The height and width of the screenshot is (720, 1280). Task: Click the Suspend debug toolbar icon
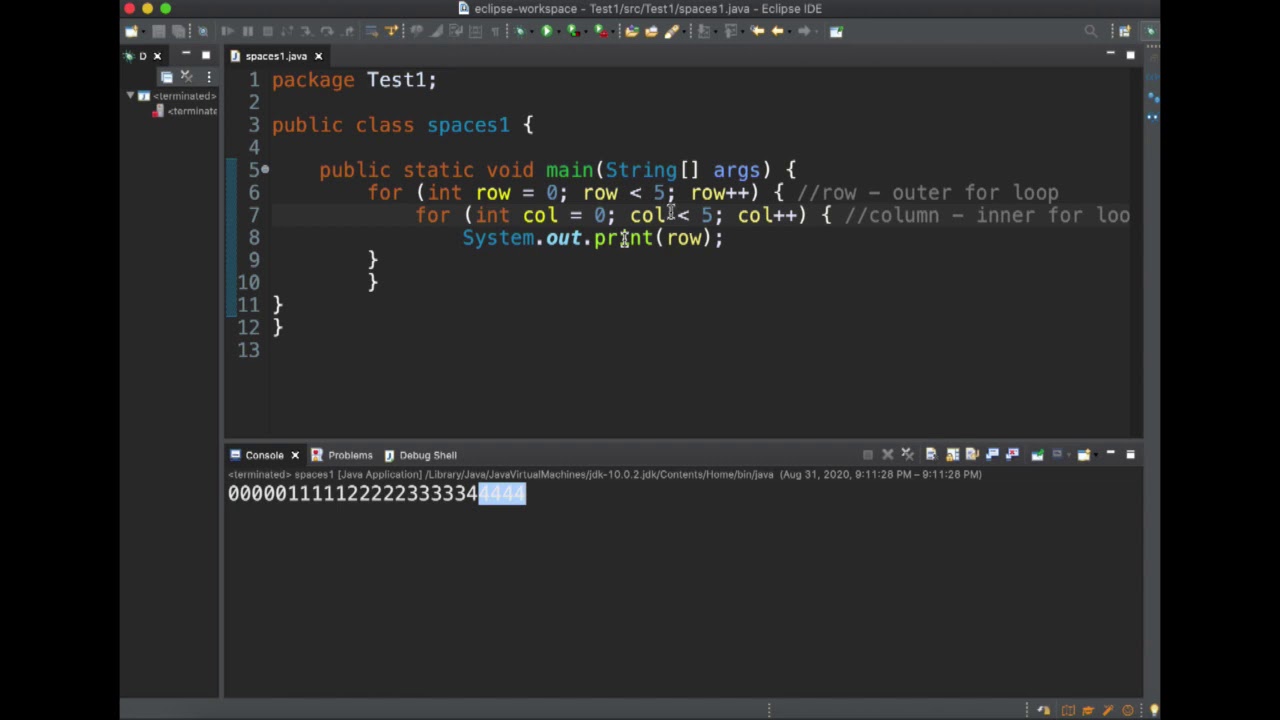[x=248, y=31]
